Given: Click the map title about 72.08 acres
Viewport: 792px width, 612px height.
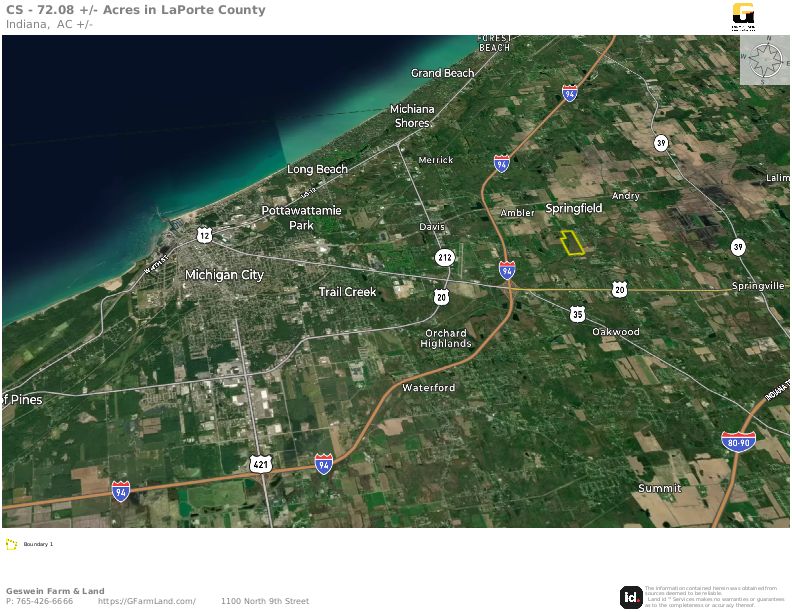Looking at the screenshot, I should click(136, 10).
